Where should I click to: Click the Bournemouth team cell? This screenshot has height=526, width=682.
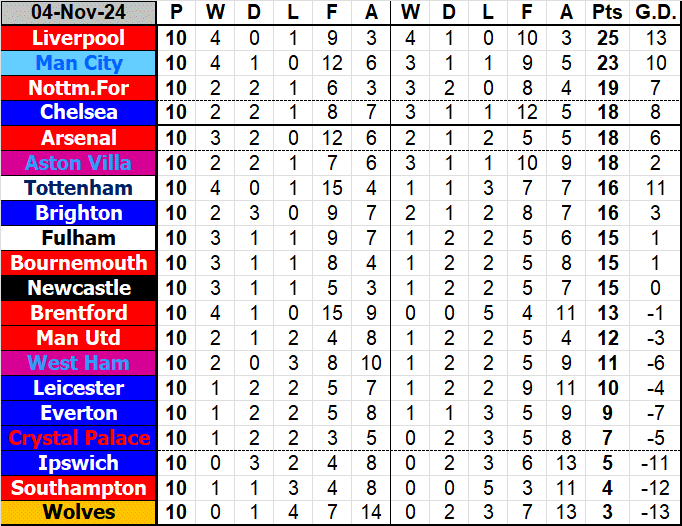(79, 263)
